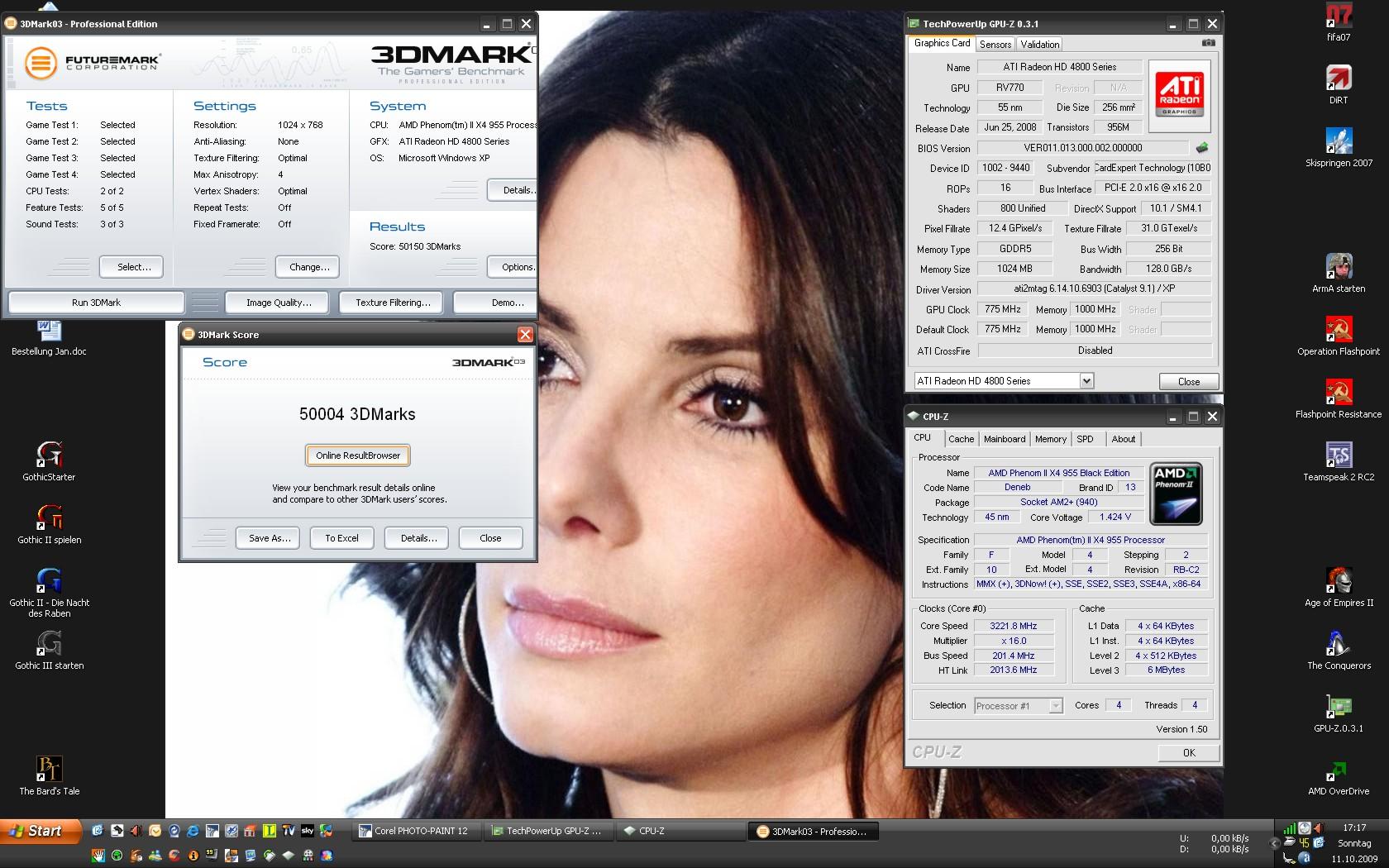Click the BIOS save chip icon
This screenshot has height=868, width=1389.
pyautogui.click(x=1201, y=148)
